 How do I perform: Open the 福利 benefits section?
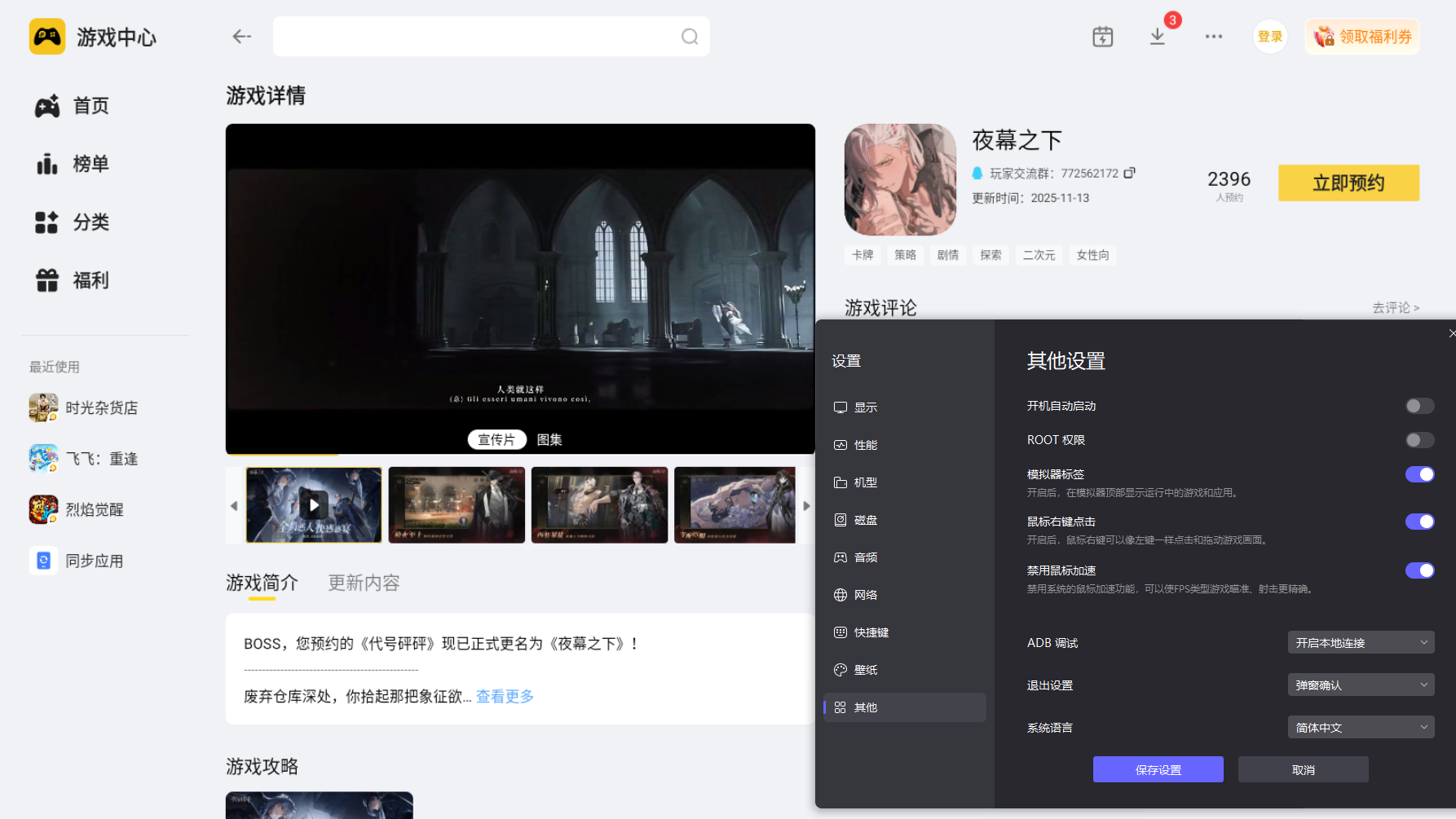pyautogui.click(x=90, y=280)
